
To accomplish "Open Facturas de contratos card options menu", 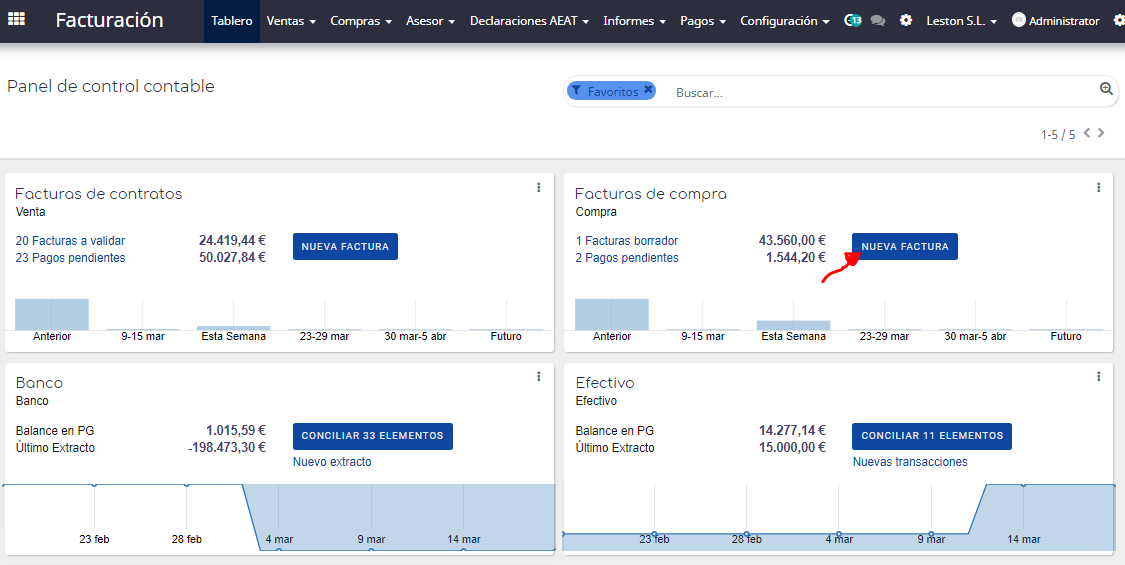I will tap(539, 187).
